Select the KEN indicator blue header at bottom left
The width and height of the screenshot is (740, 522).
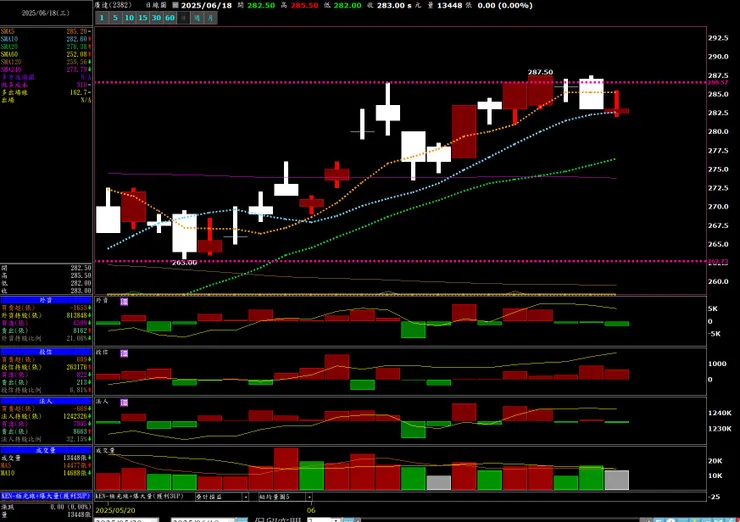46,496
